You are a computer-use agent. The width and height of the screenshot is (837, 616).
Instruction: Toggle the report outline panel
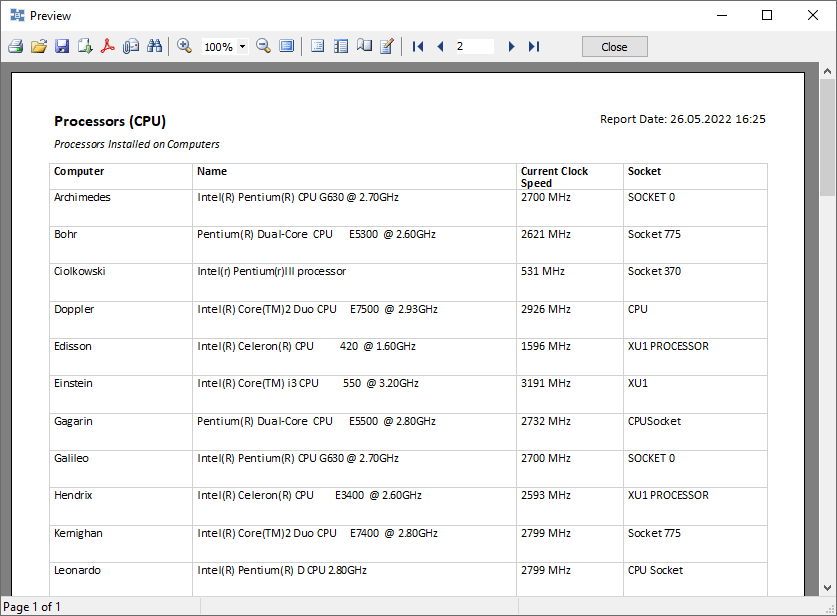(317, 46)
